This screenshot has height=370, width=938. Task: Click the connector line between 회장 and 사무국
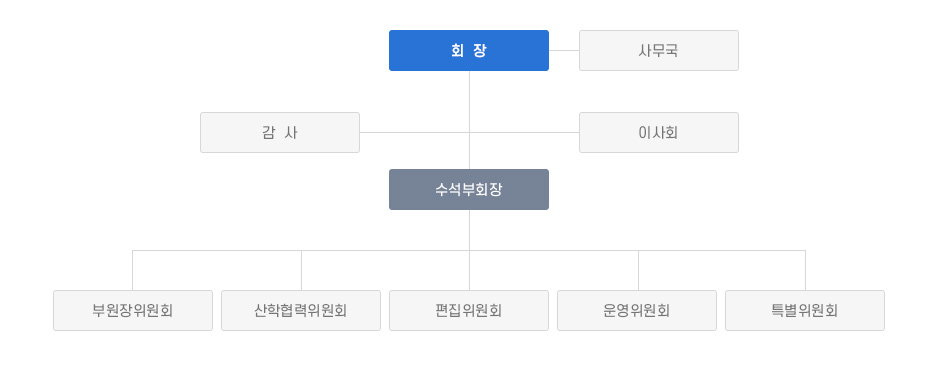(564, 51)
